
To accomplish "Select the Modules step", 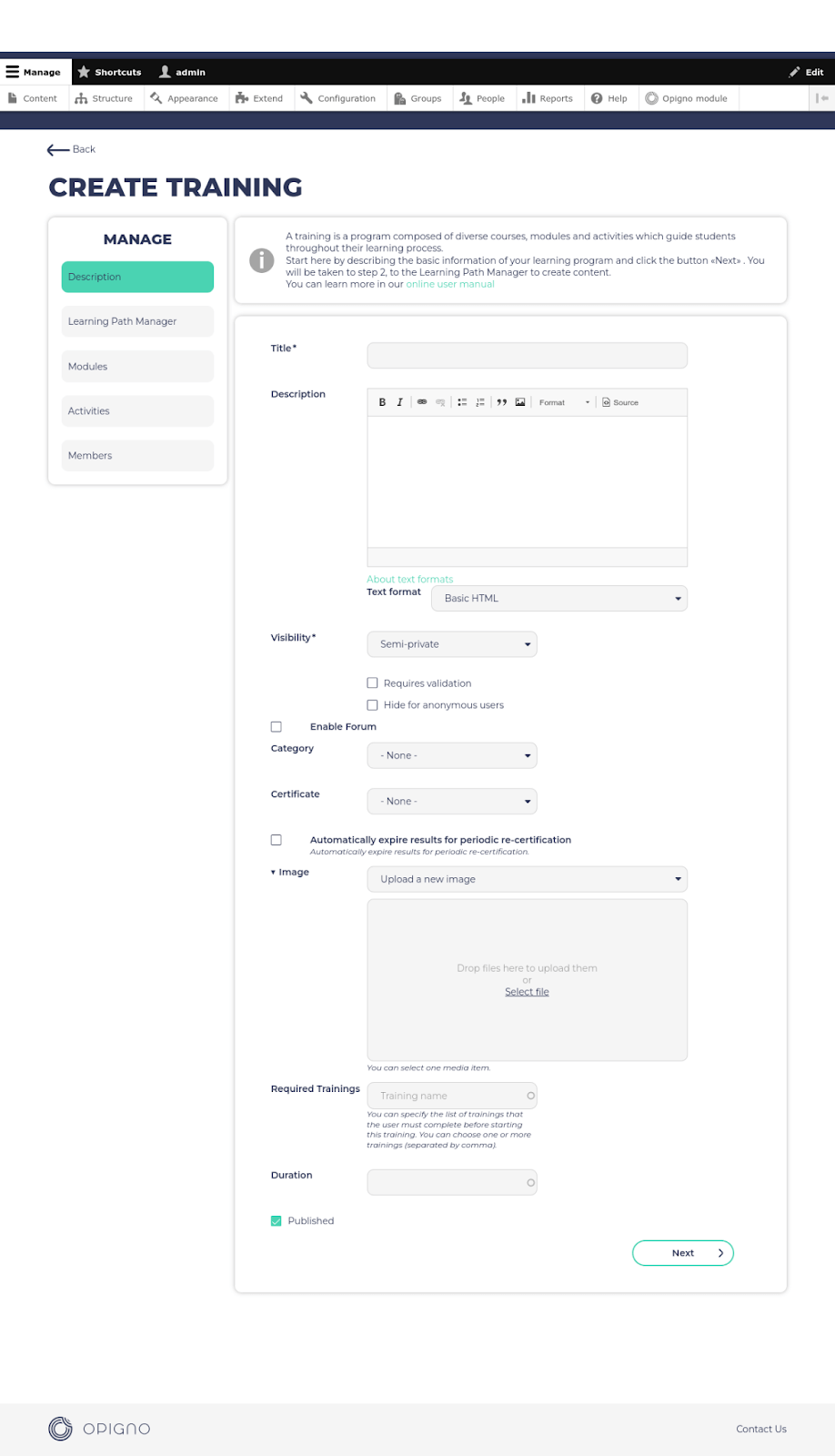I will click(x=137, y=367).
